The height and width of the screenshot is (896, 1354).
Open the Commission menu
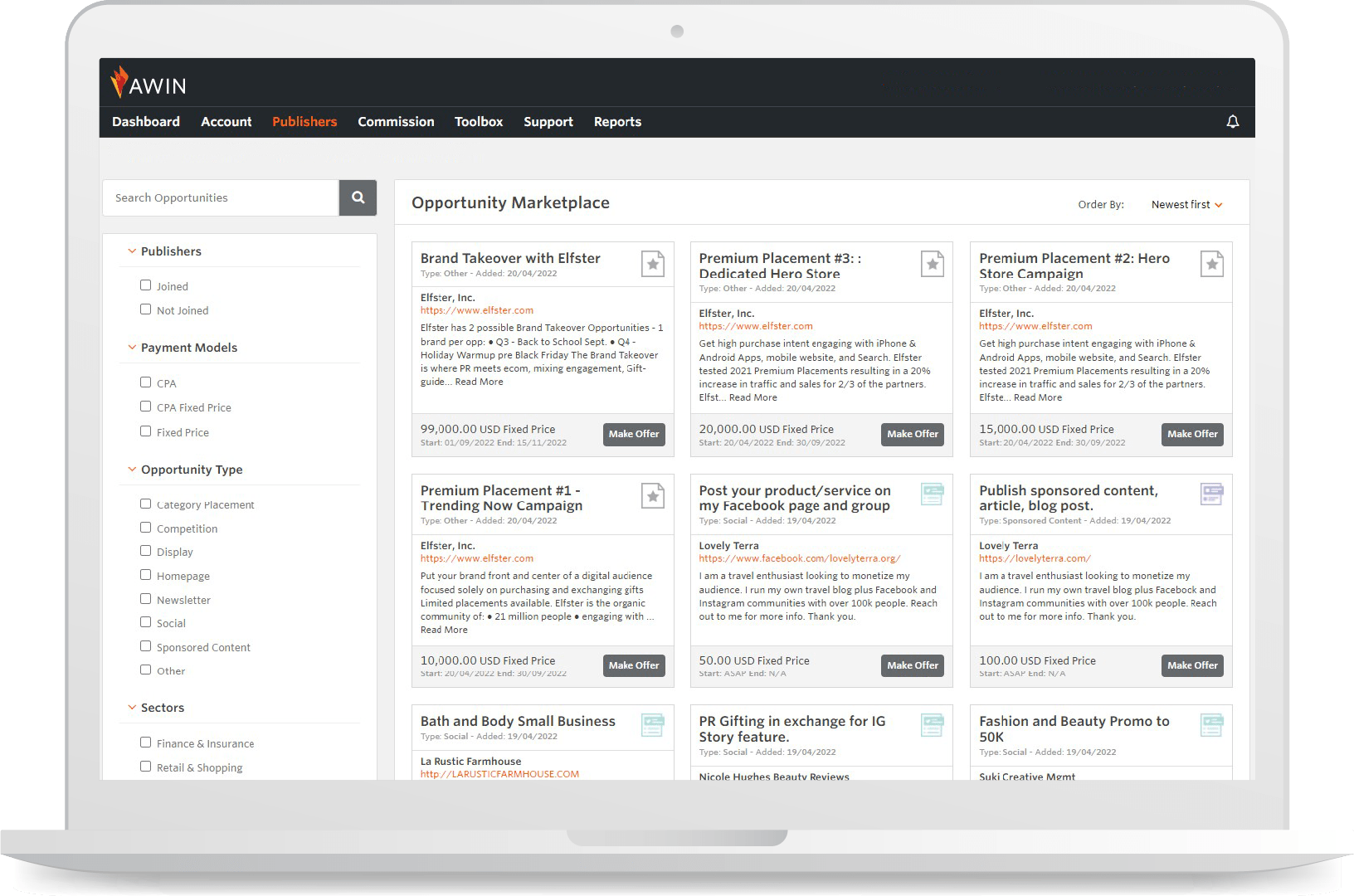tap(396, 122)
